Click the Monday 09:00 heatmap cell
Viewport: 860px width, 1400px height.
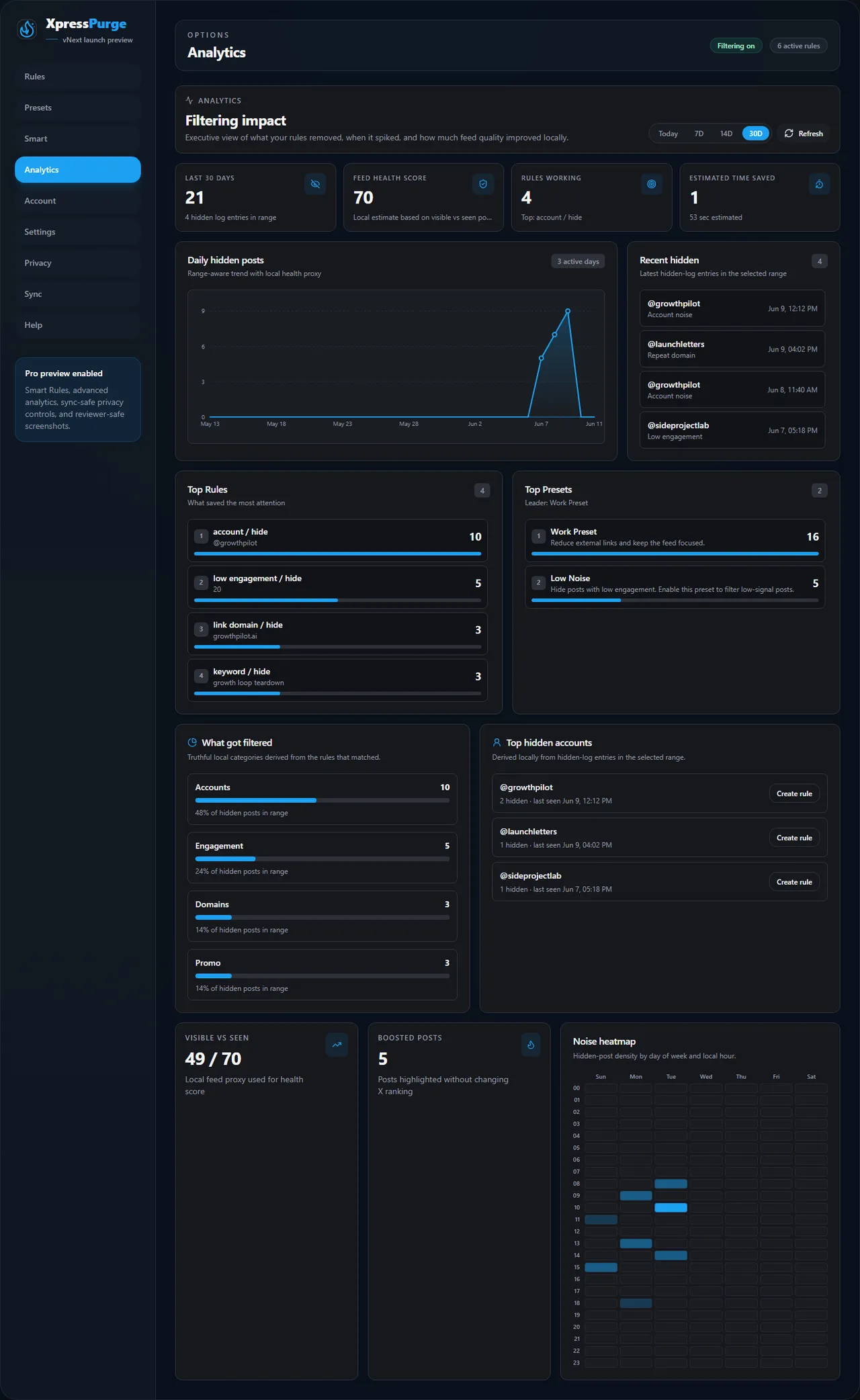click(636, 1195)
